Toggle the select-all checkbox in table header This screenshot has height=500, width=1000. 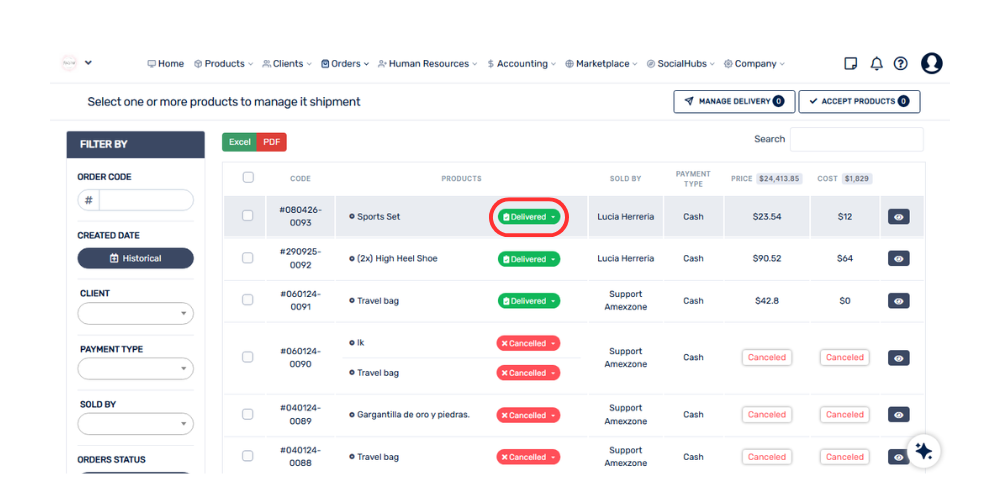(x=248, y=178)
